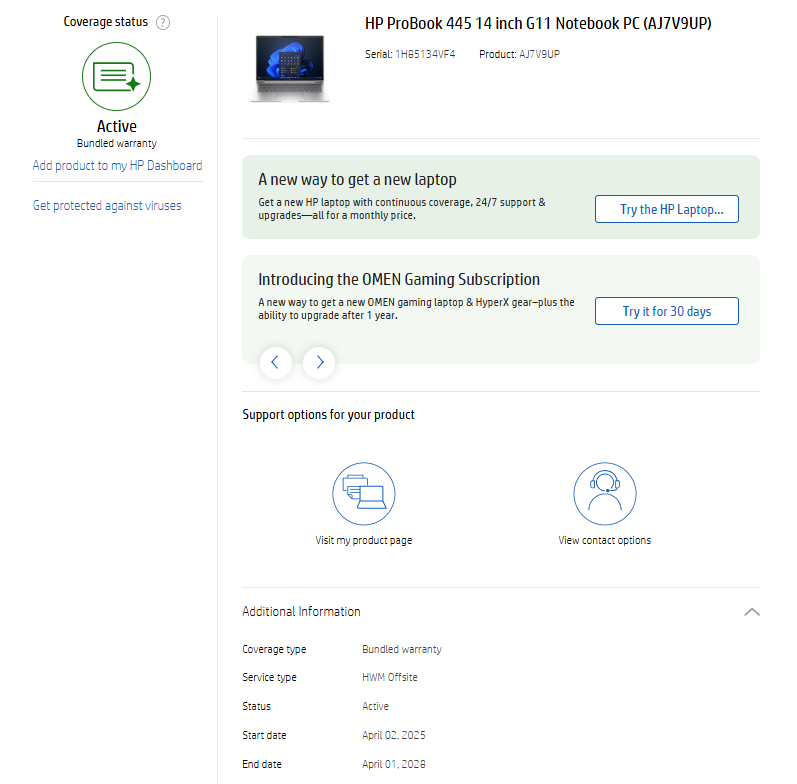This screenshot has height=784, width=797.
Task: Click the View contact options headset icon
Action: (x=604, y=494)
